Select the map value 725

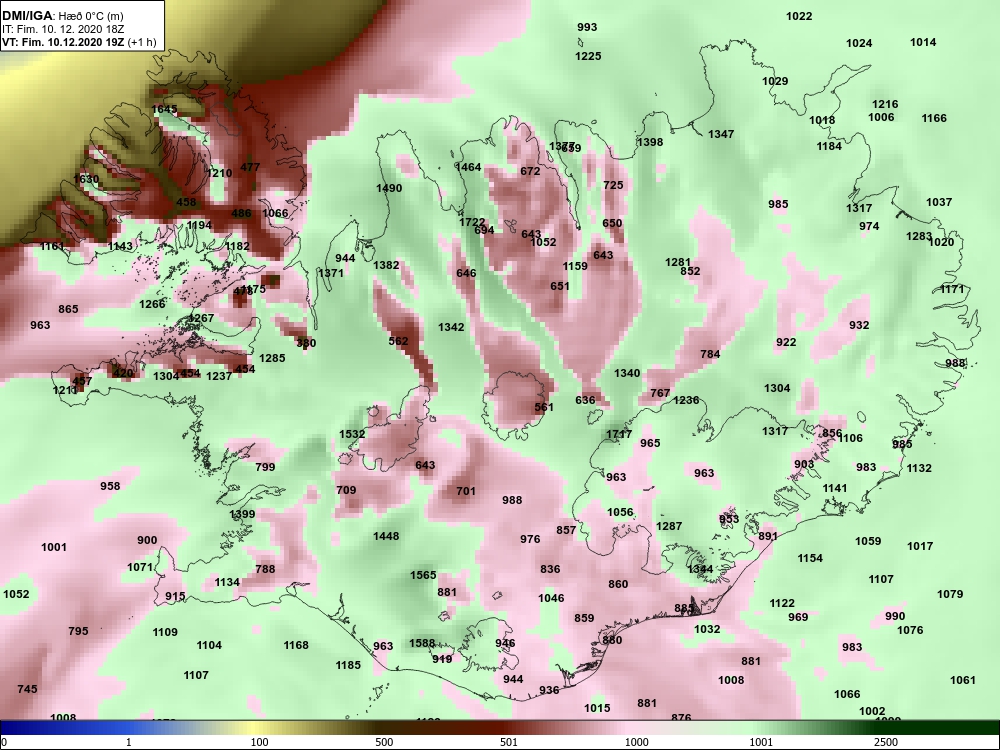pos(613,186)
